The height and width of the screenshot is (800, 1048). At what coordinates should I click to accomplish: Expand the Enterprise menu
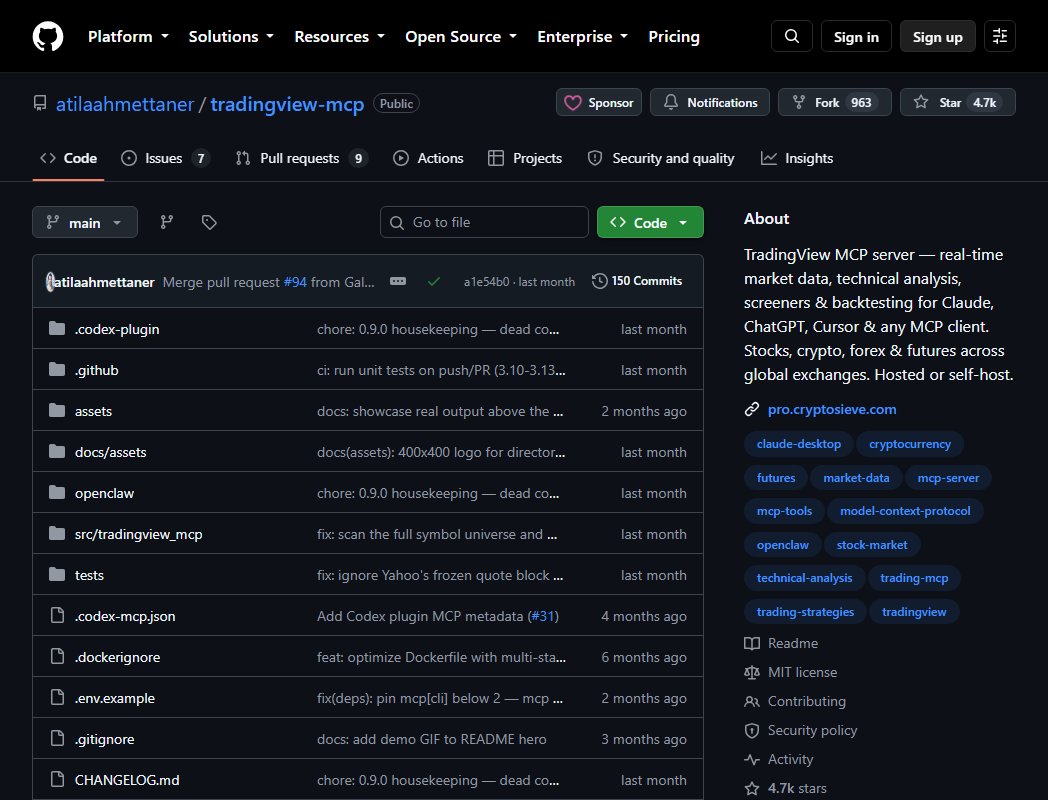tap(583, 36)
